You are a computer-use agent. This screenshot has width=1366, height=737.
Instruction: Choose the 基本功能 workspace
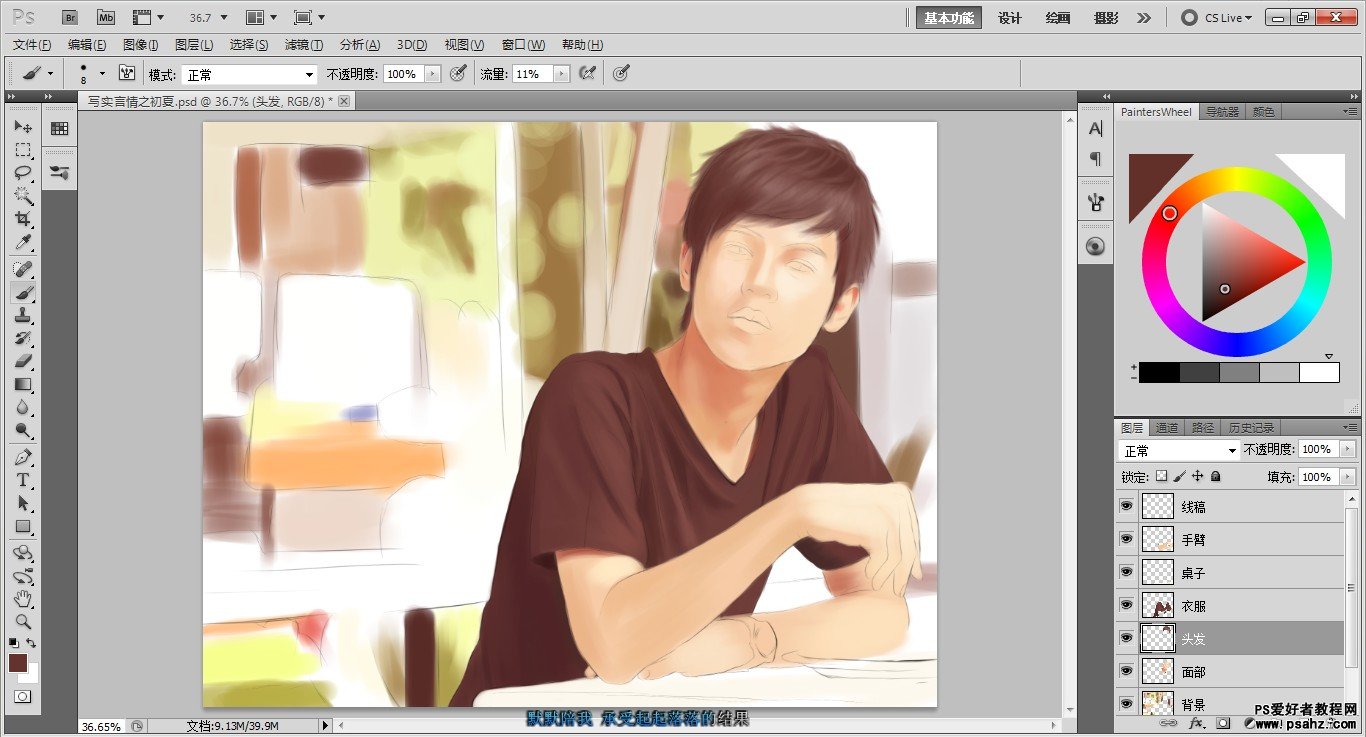[x=949, y=18]
